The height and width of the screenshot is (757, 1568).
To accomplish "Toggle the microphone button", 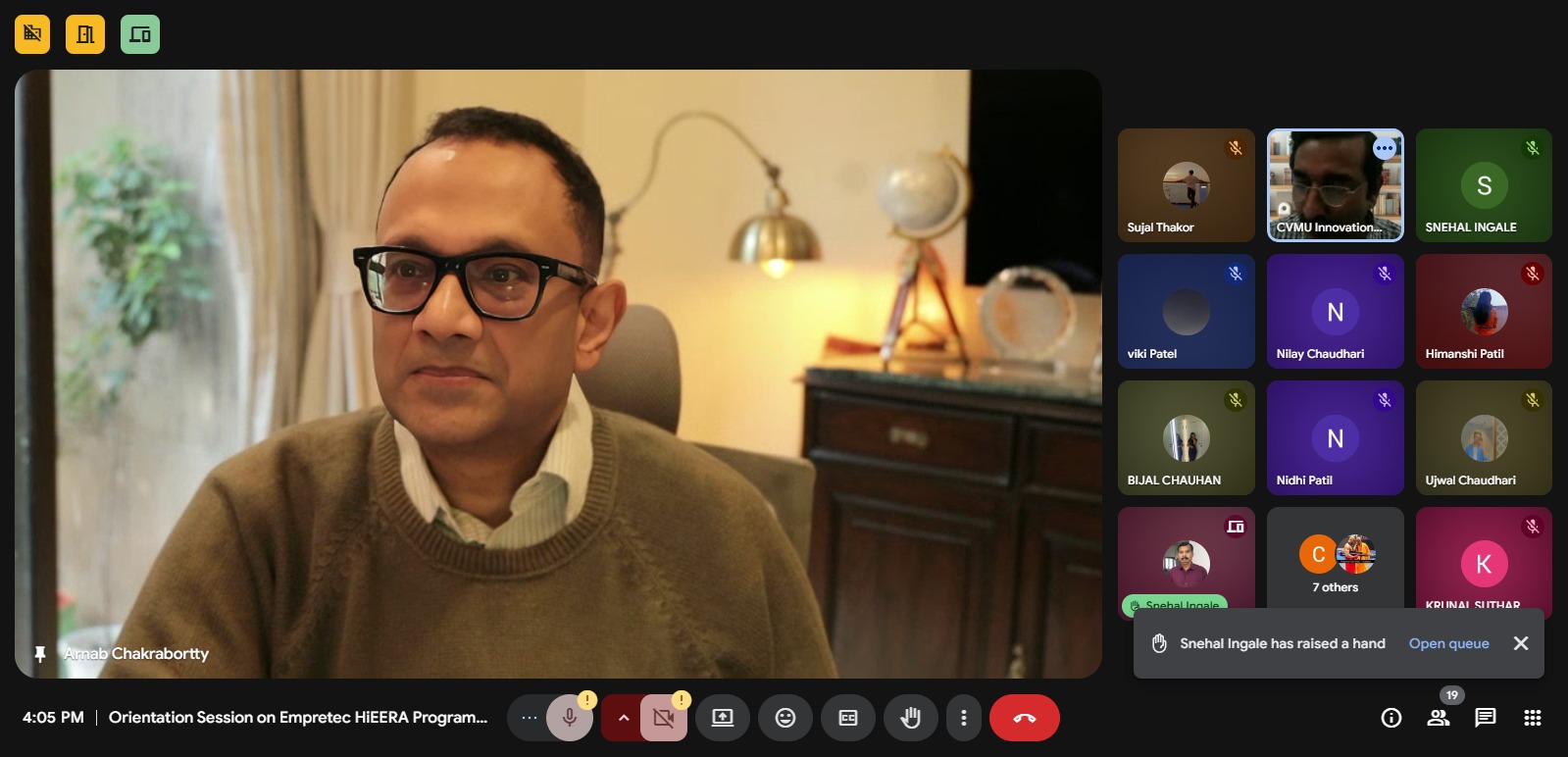I will (569, 718).
